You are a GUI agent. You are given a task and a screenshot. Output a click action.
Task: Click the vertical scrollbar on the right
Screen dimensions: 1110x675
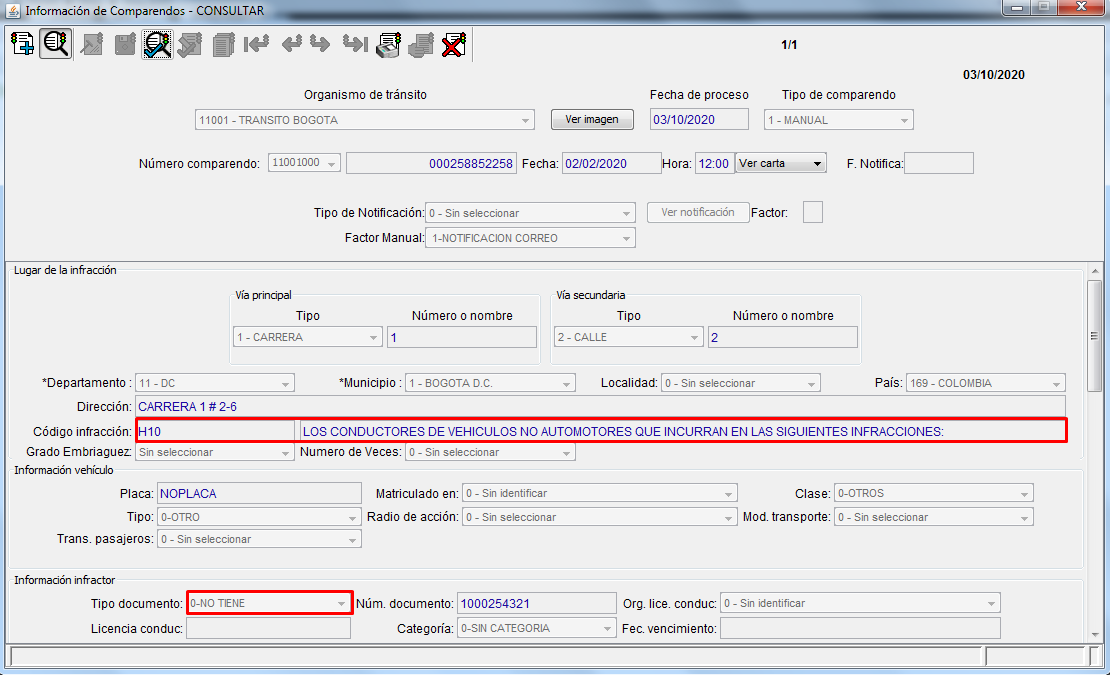click(x=1095, y=320)
